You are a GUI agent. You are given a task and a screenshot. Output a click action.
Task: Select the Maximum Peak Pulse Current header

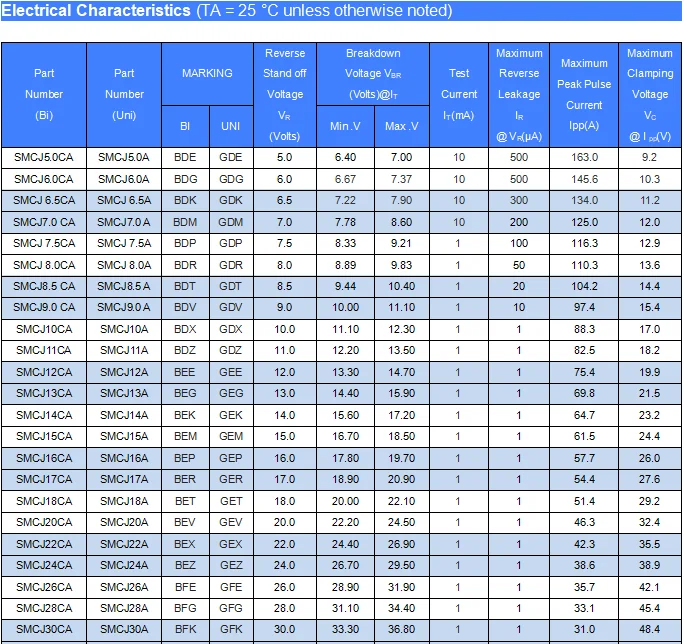584,94
